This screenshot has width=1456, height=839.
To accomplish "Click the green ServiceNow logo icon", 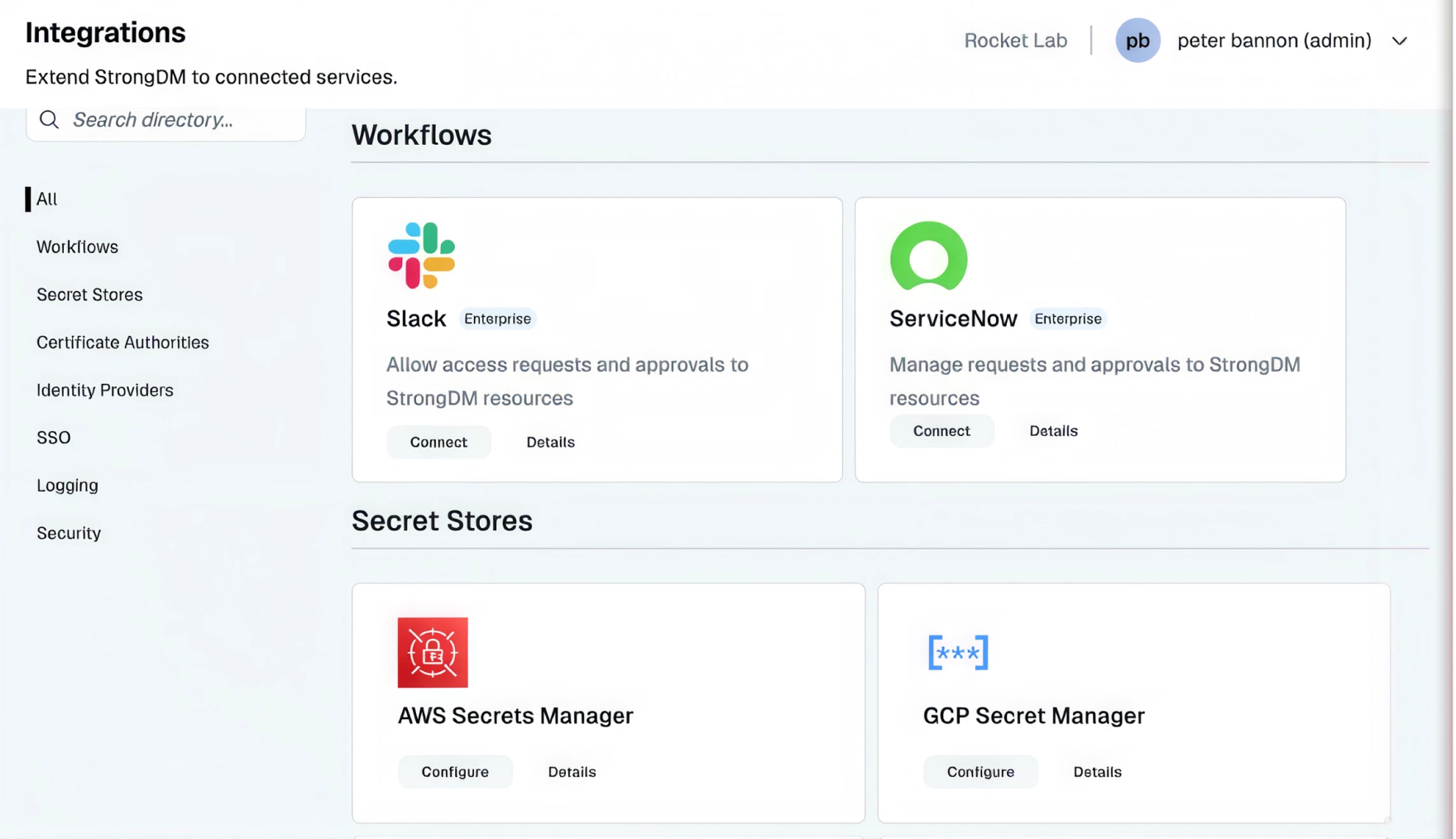I will tap(928, 256).
